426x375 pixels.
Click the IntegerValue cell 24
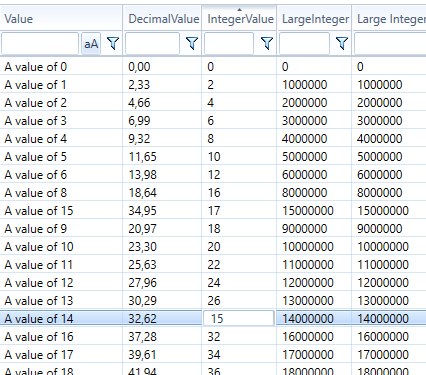click(239, 283)
